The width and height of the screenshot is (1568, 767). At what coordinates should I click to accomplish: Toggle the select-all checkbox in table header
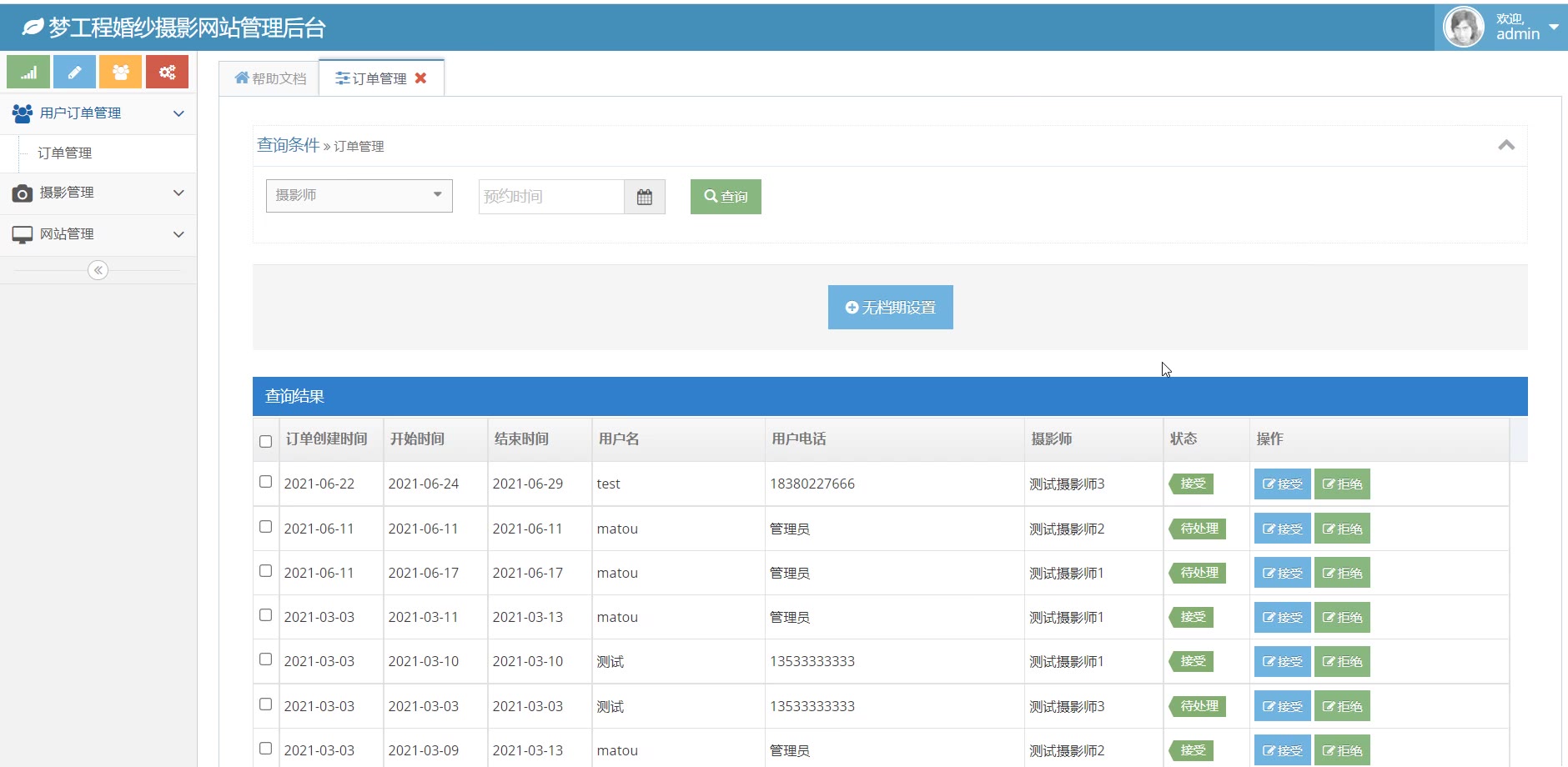tap(265, 441)
